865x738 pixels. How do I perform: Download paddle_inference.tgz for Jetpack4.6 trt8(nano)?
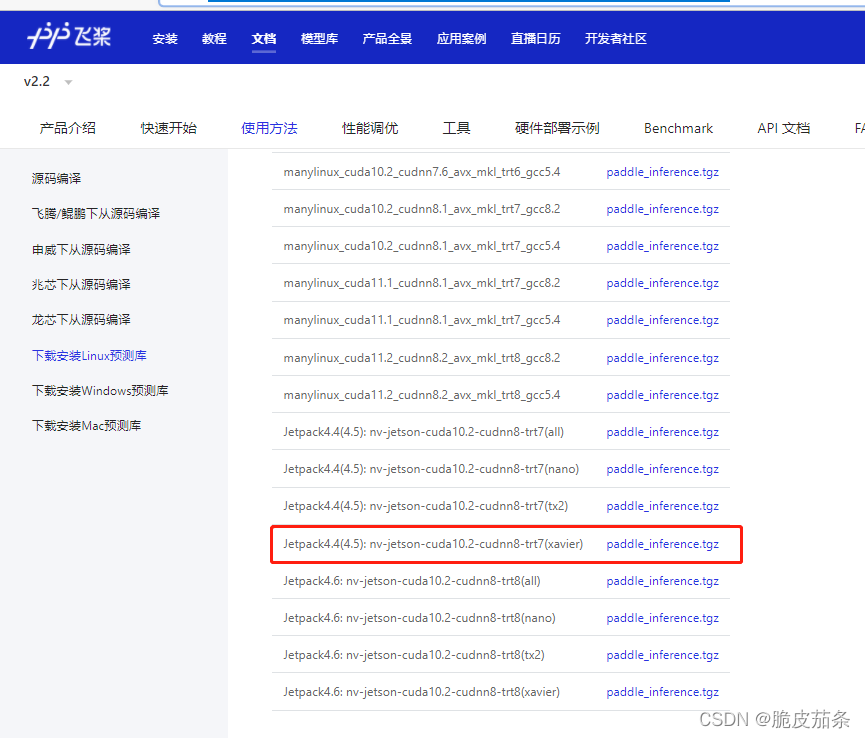663,618
